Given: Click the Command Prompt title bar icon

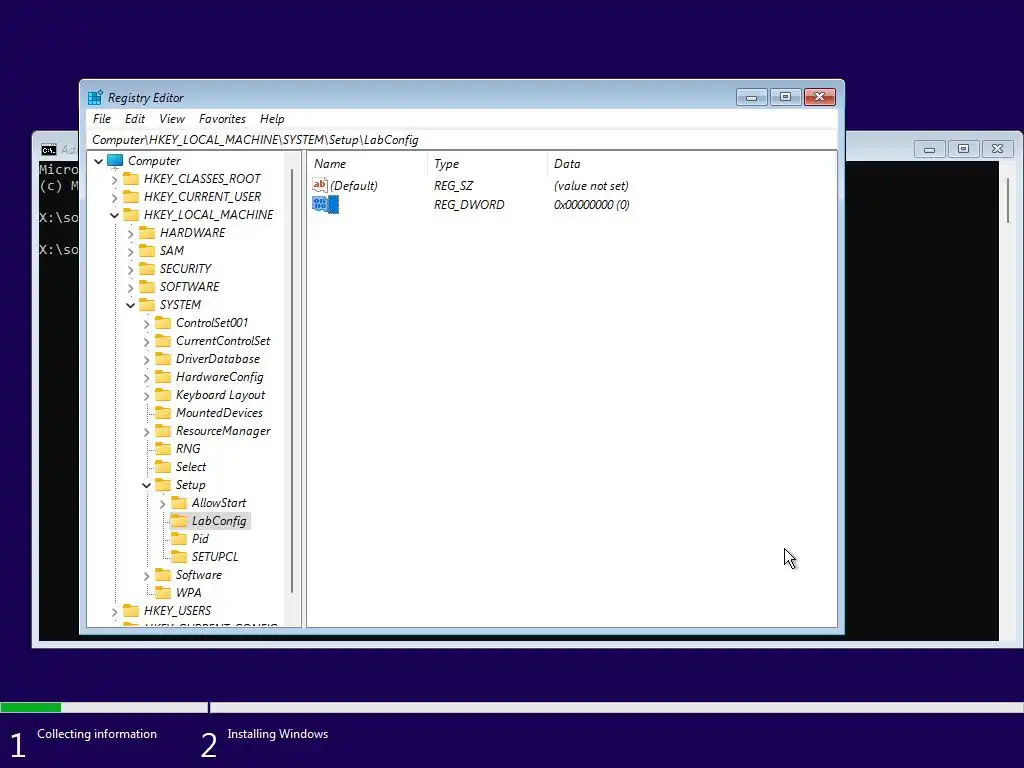Looking at the screenshot, I should (x=48, y=150).
